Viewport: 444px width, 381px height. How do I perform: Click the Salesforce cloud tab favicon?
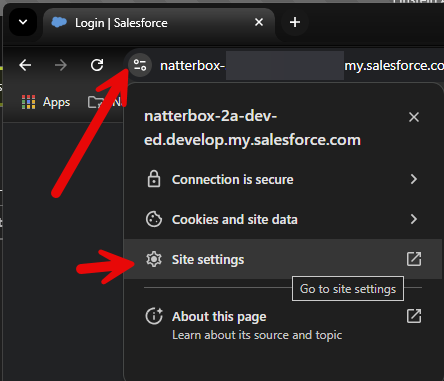59,22
